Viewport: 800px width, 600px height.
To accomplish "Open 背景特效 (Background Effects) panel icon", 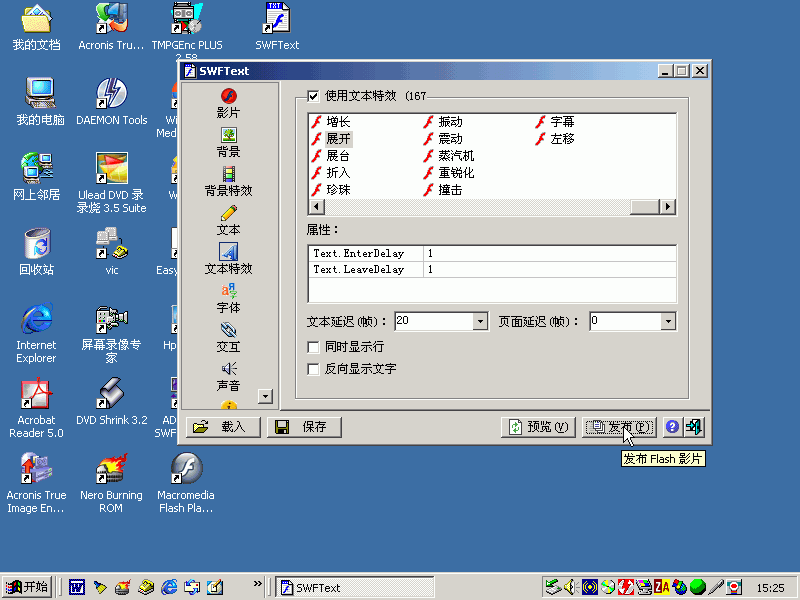I will 228,175.
